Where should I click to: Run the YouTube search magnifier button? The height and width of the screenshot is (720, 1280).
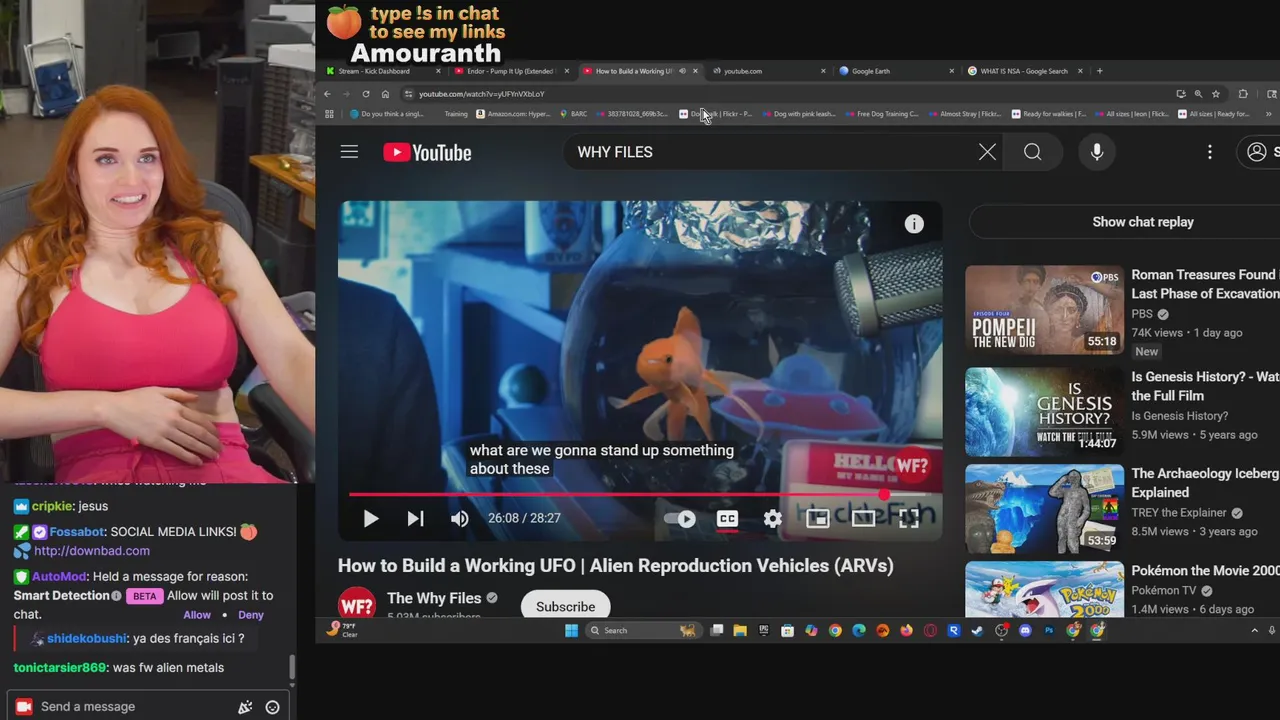point(1033,152)
